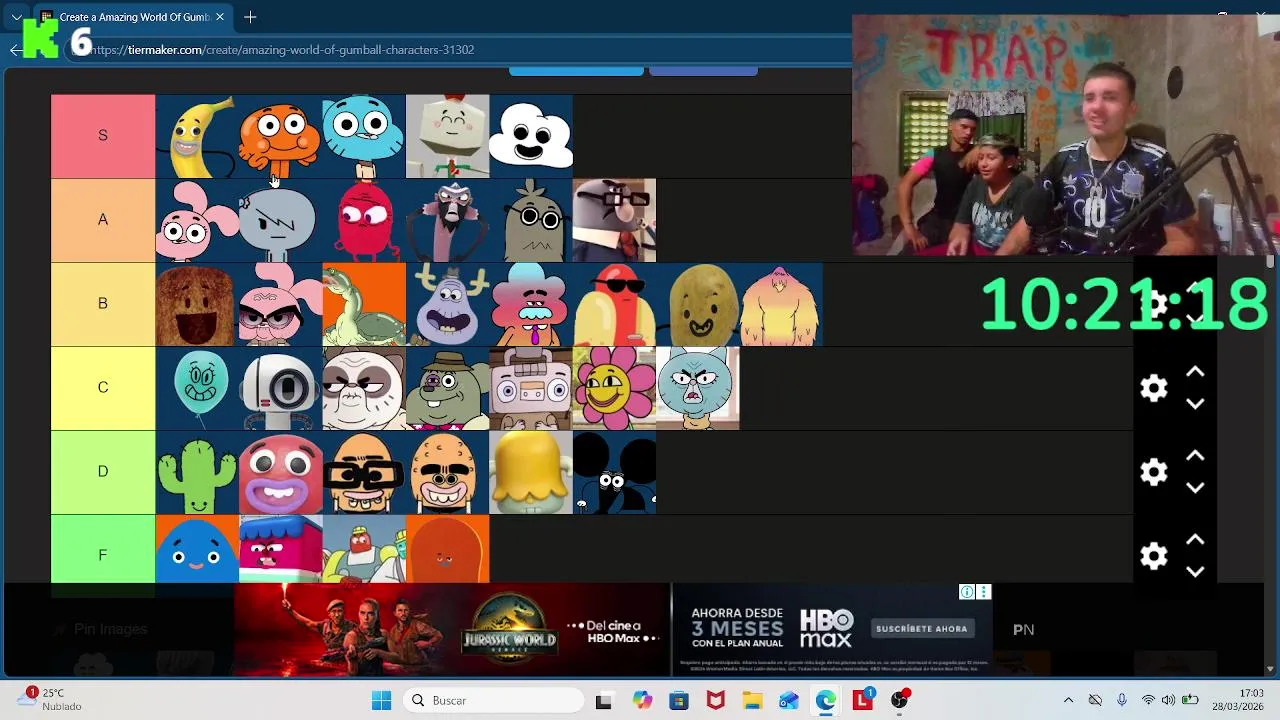Switch to Microsoft Edge on the taskbar
Image resolution: width=1280 pixels, height=720 pixels.
pyautogui.click(x=825, y=701)
